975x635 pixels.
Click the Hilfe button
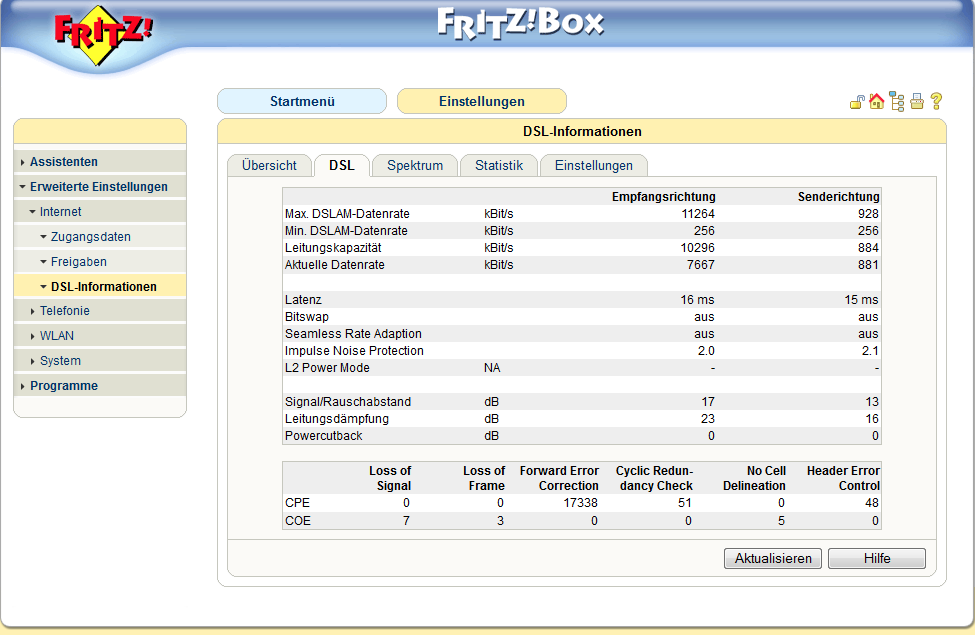click(x=877, y=558)
